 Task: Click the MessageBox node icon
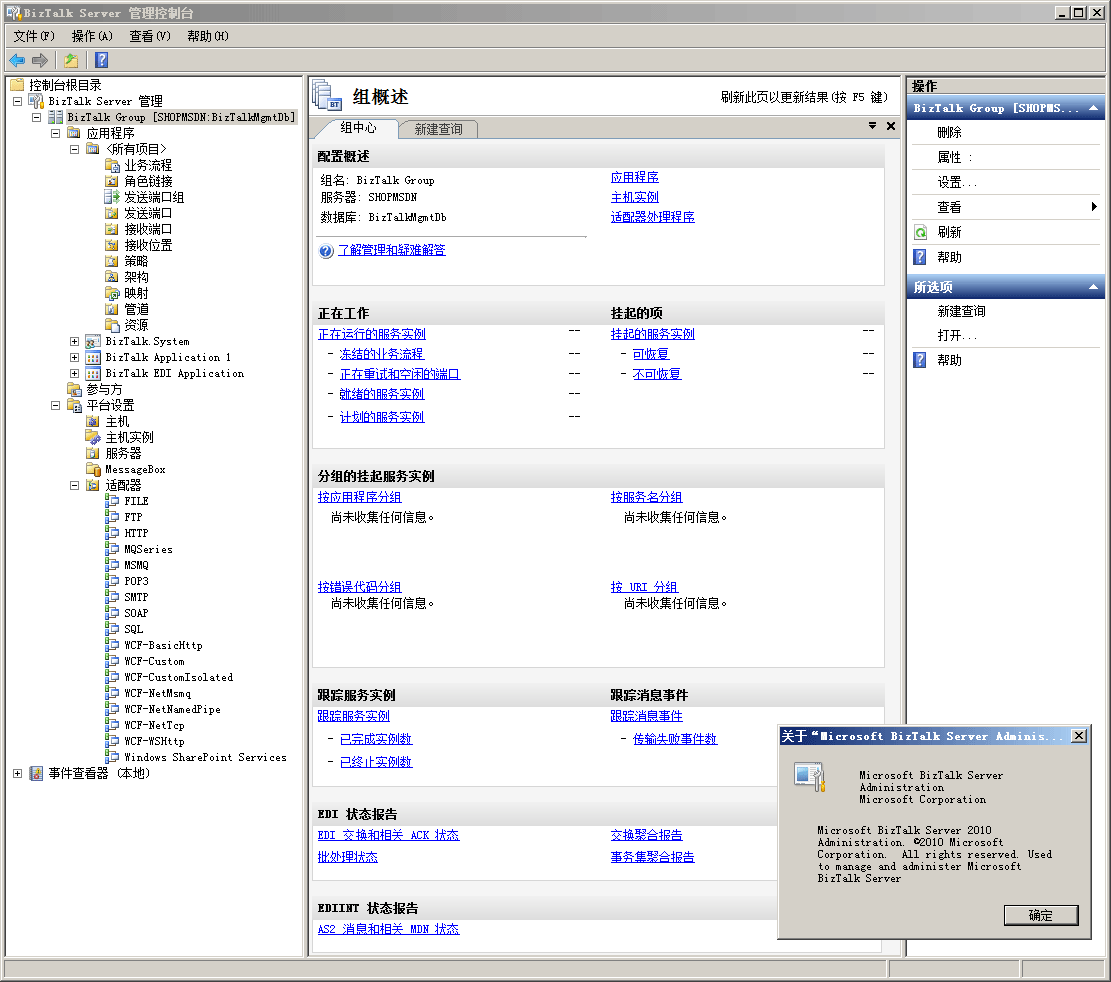click(x=93, y=469)
